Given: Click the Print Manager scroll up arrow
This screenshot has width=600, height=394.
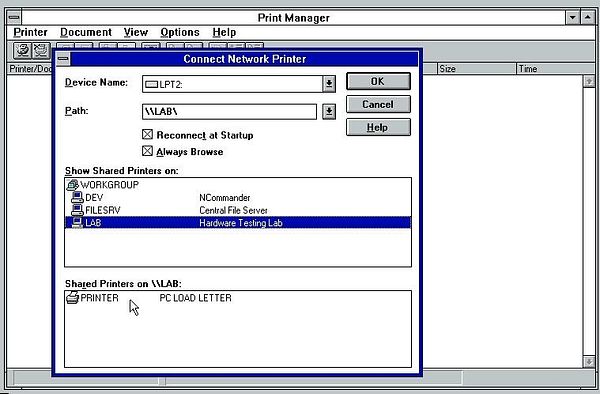Looking at the screenshot, I should coord(589,81).
